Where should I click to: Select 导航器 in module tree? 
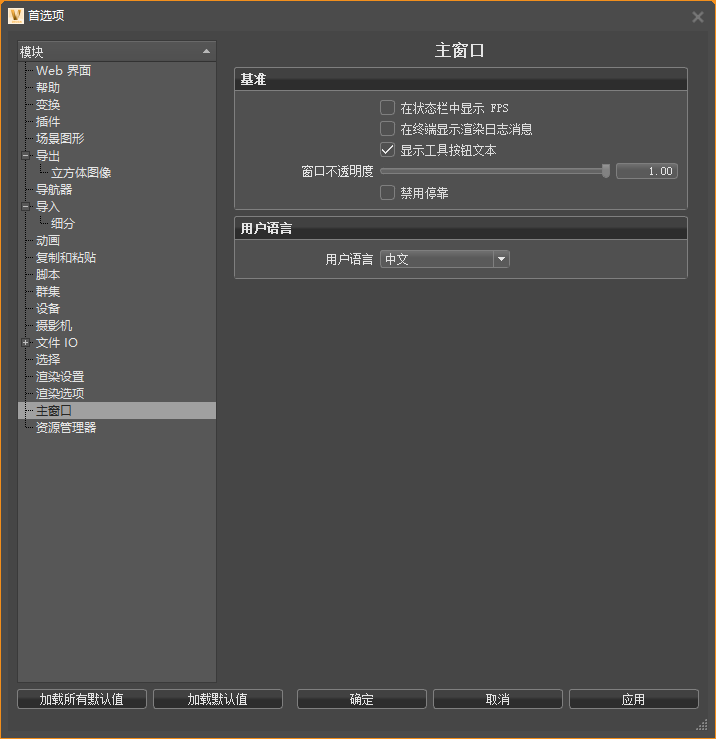tap(54, 189)
